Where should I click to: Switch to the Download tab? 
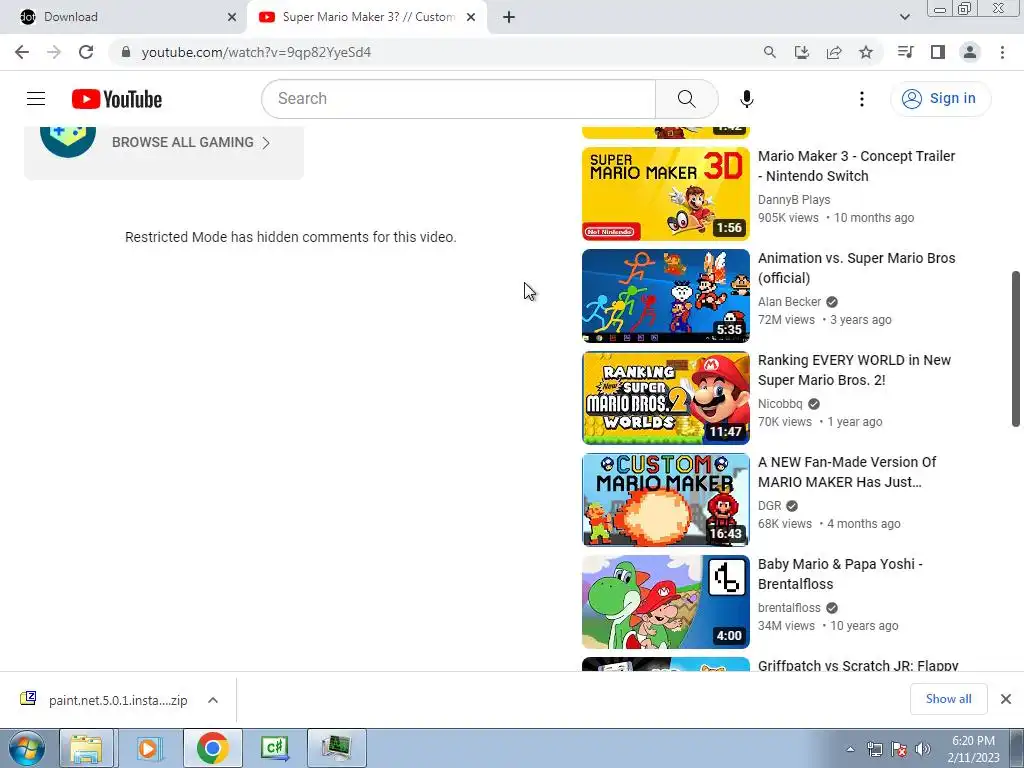pyautogui.click(x=124, y=17)
